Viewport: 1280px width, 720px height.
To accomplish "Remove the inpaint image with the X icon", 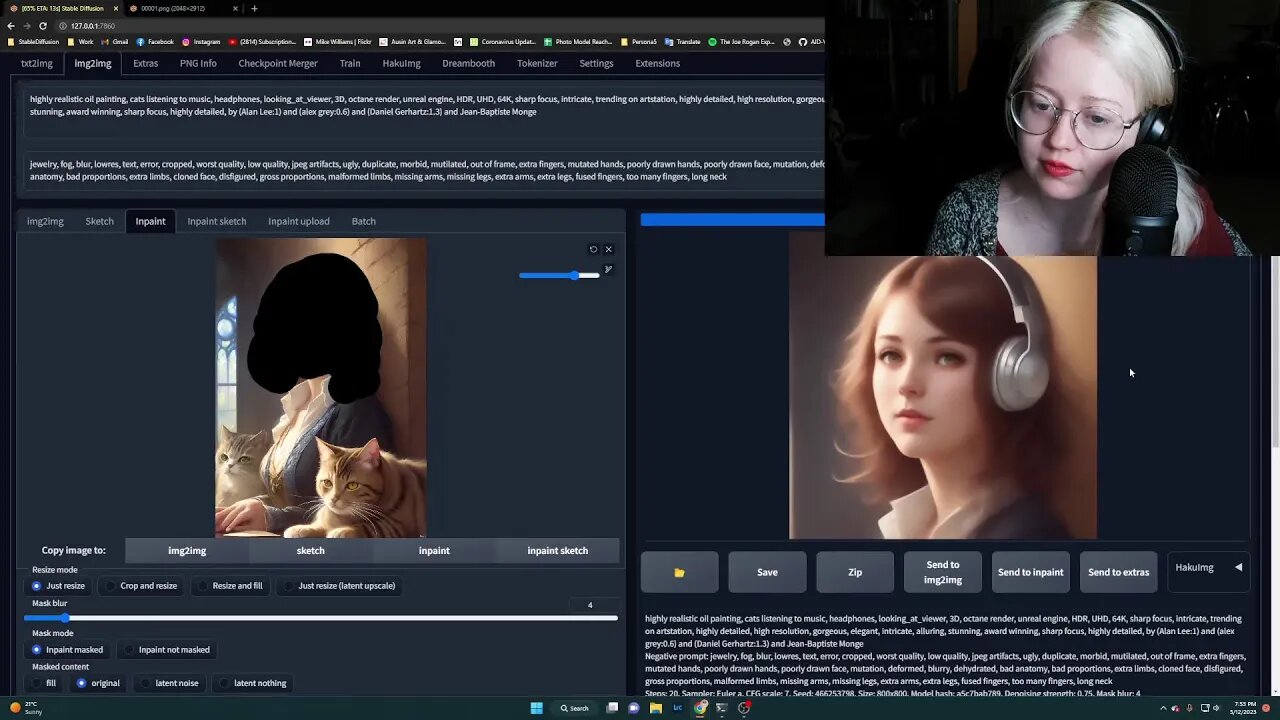I will point(608,249).
